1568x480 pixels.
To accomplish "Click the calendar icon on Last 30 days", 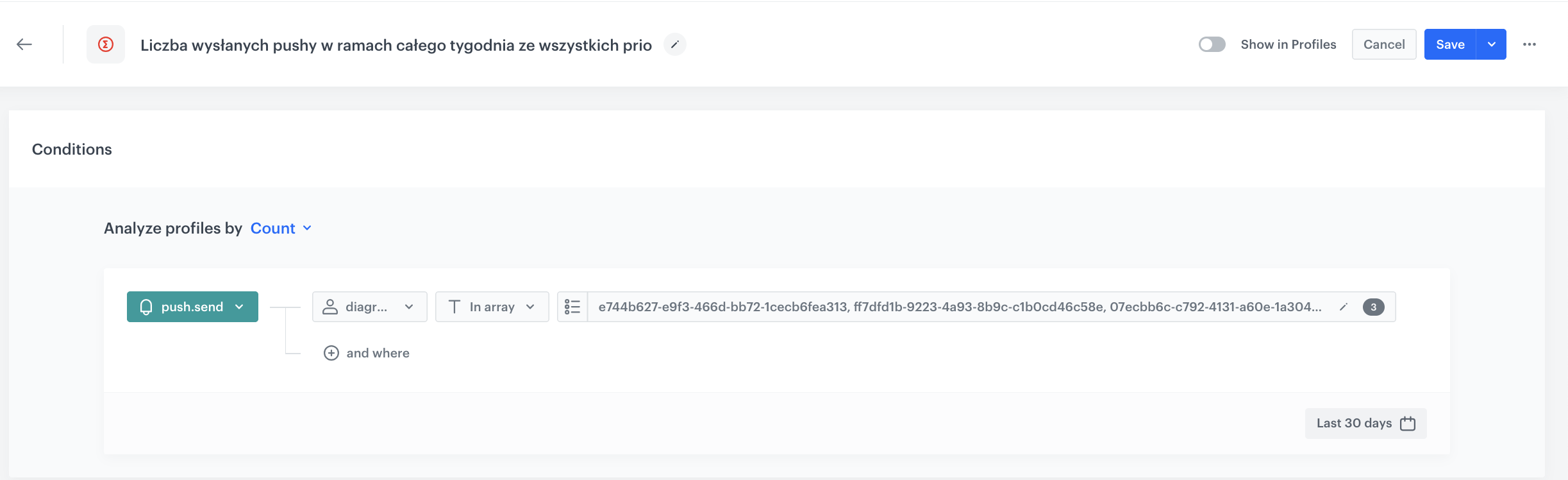I will point(1406,423).
